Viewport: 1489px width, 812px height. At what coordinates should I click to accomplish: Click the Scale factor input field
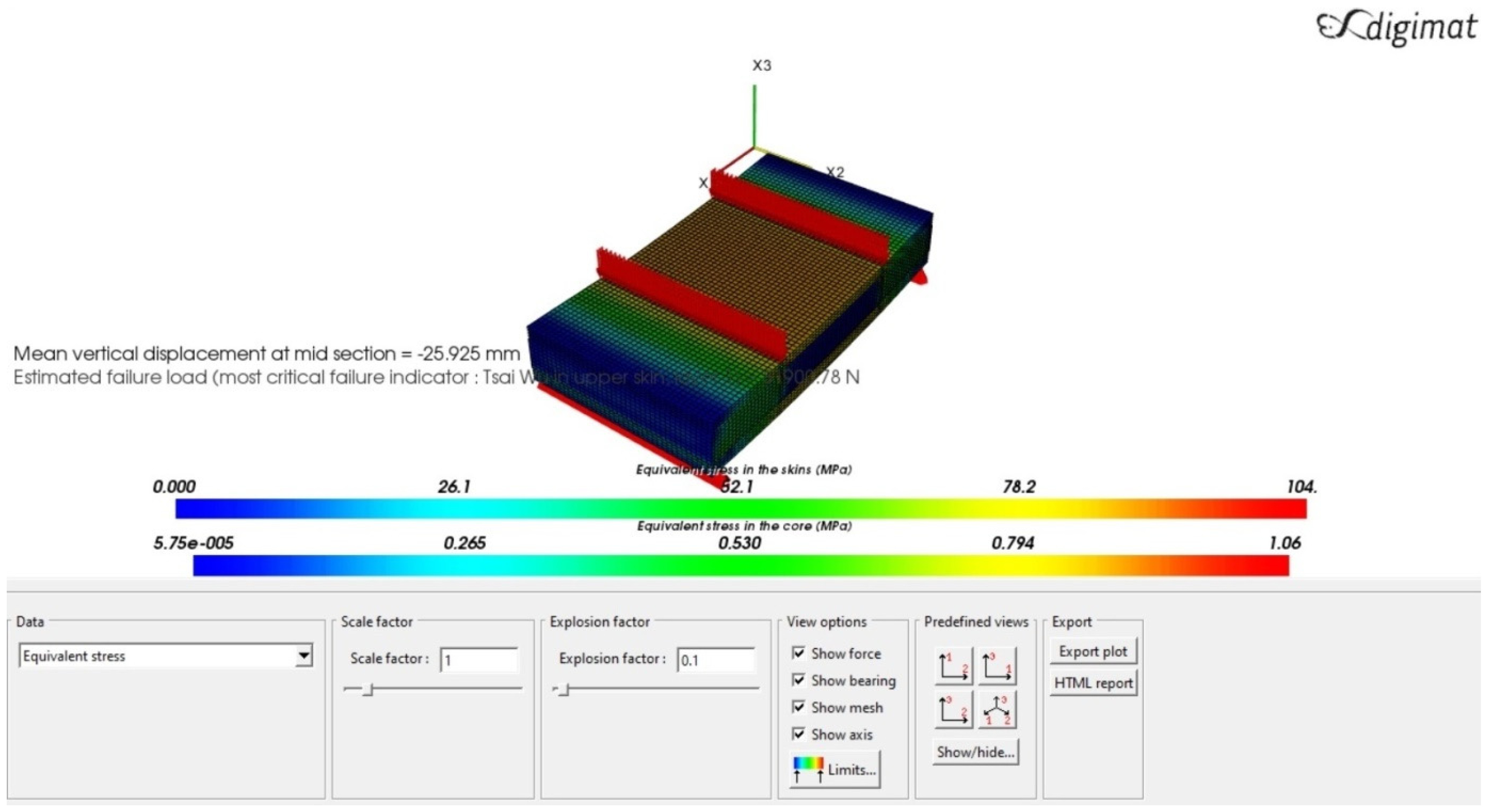click(x=478, y=660)
